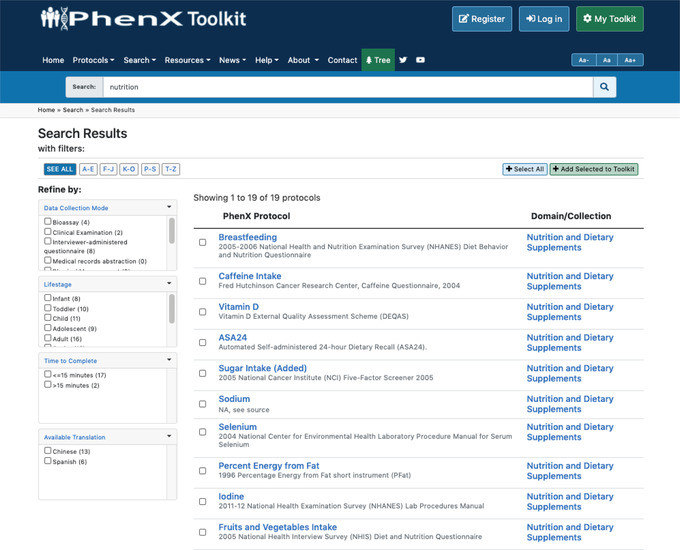This screenshot has width=680, height=550.
Task: Open the YouTube icon link
Action: coord(420,60)
